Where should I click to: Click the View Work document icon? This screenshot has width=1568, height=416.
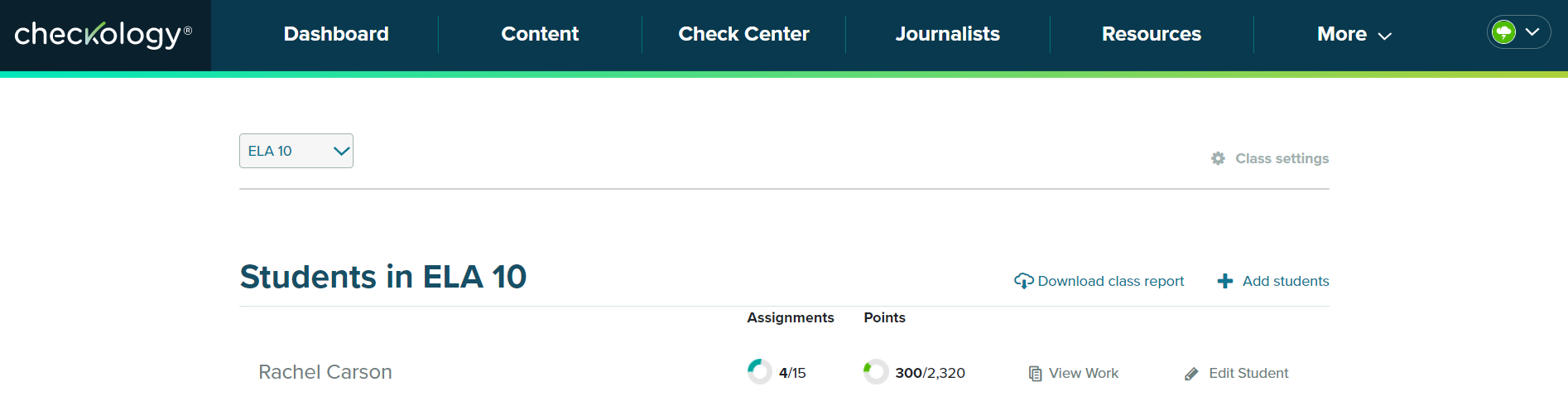pyautogui.click(x=1035, y=374)
